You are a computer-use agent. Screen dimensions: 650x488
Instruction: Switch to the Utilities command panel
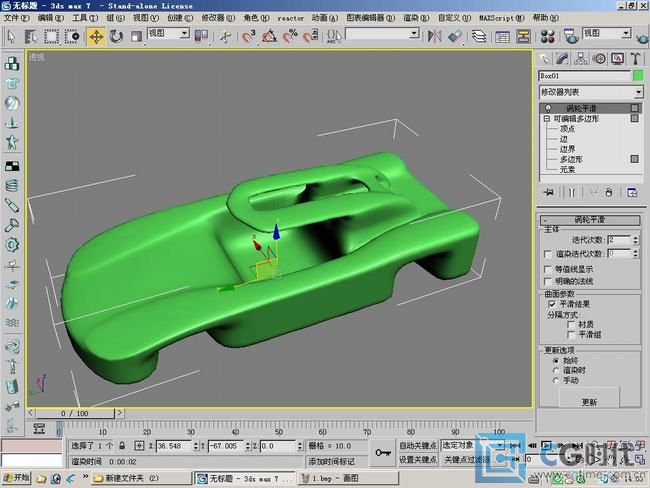(635, 59)
